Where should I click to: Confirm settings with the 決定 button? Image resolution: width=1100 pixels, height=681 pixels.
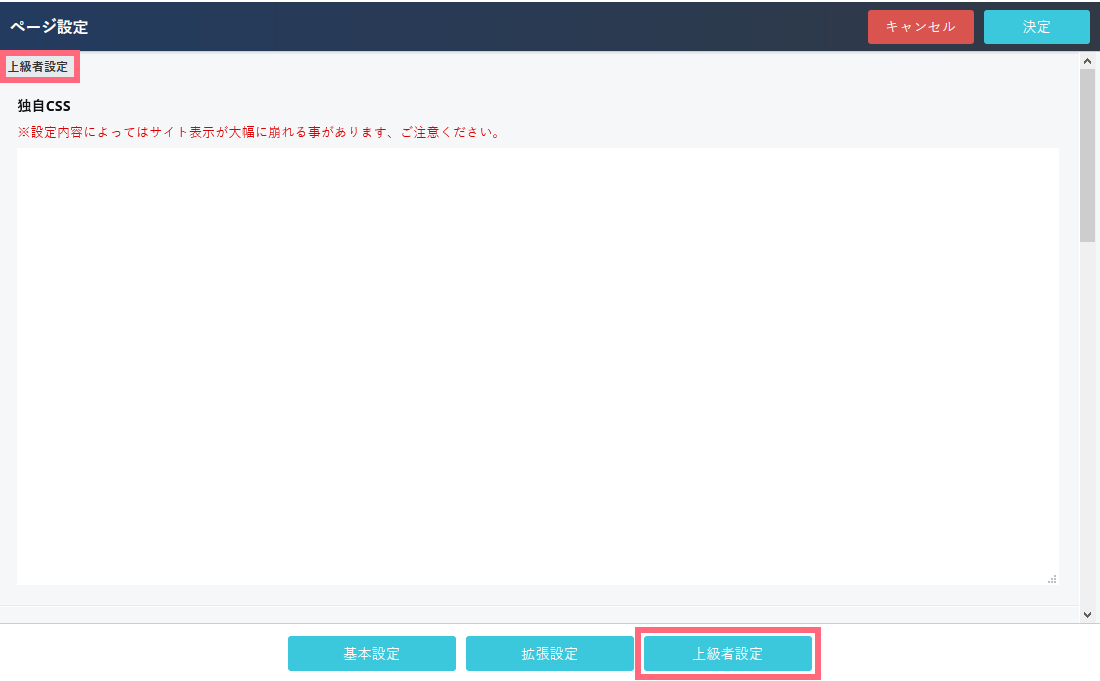click(x=1036, y=27)
